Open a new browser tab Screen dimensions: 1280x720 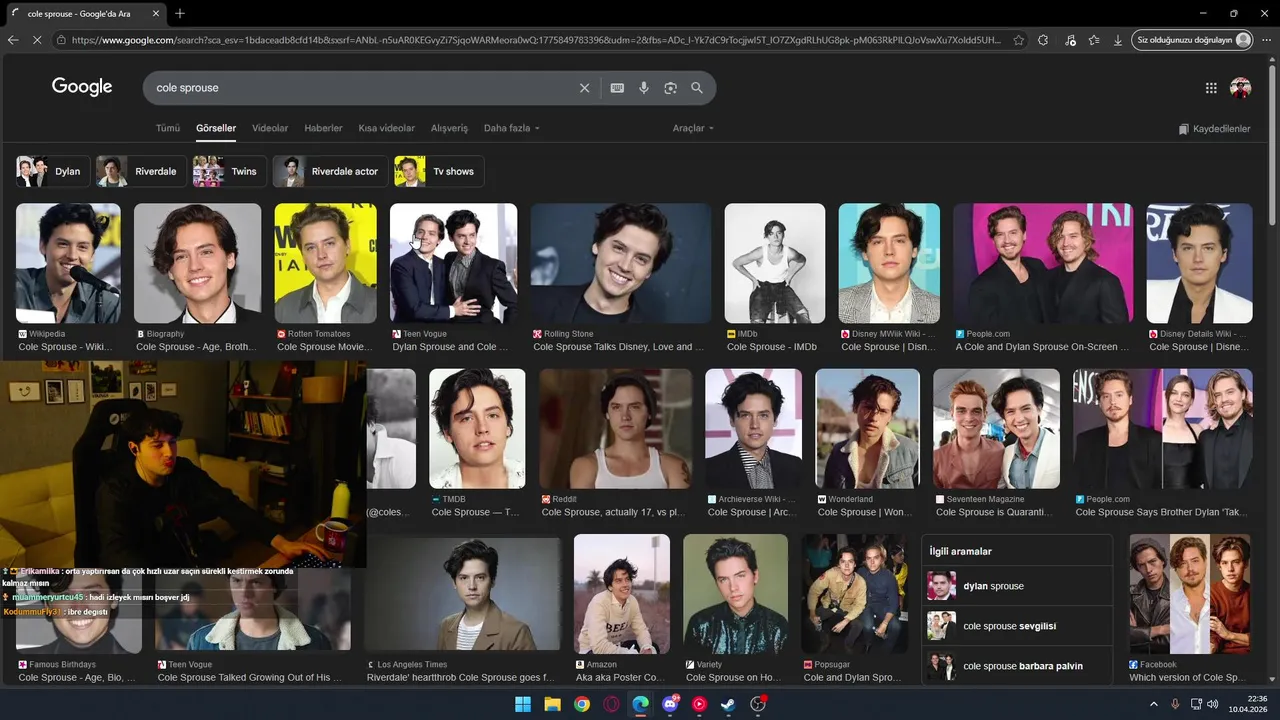pyautogui.click(x=180, y=13)
